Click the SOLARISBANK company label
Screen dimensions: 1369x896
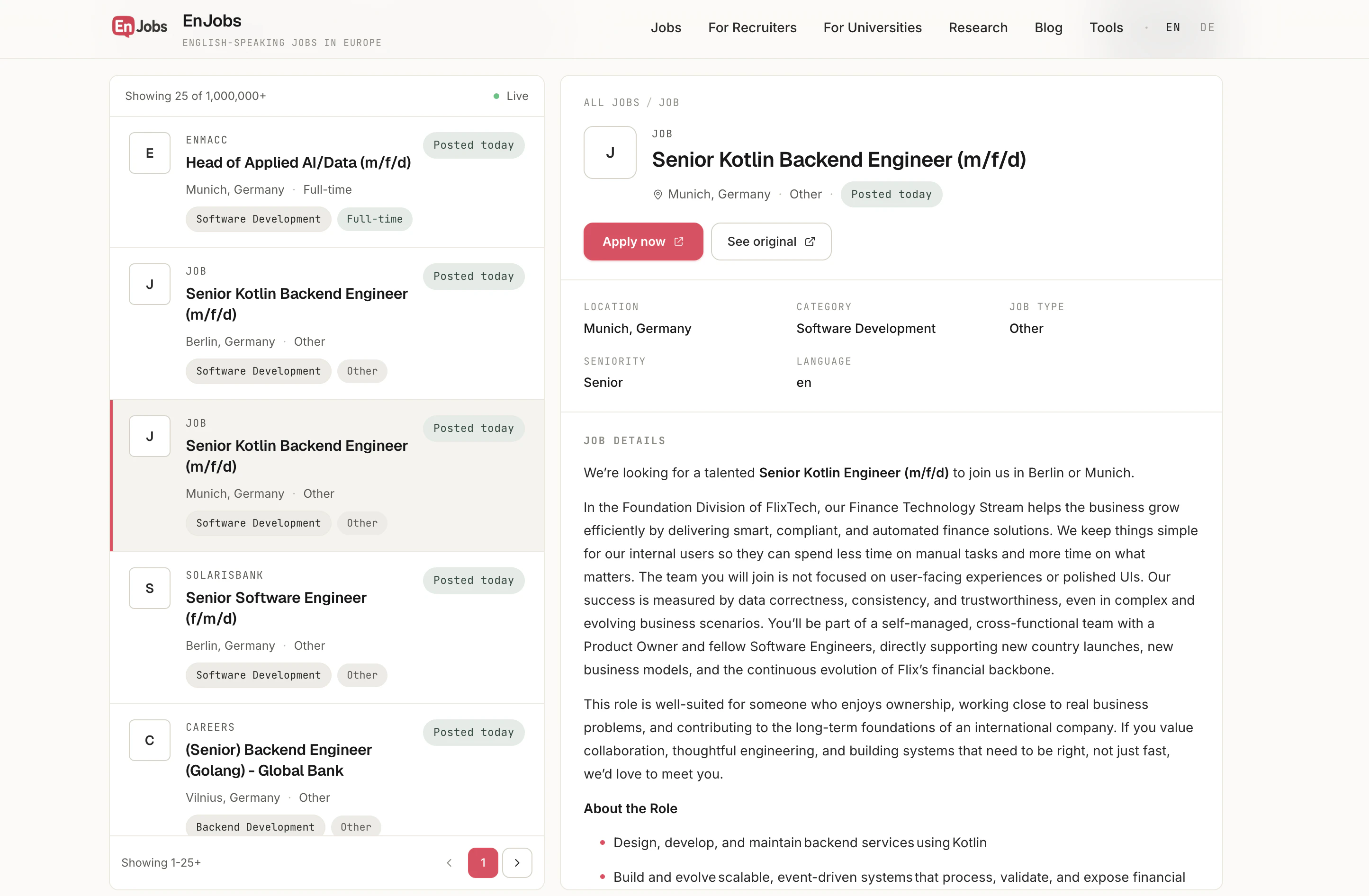(225, 575)
